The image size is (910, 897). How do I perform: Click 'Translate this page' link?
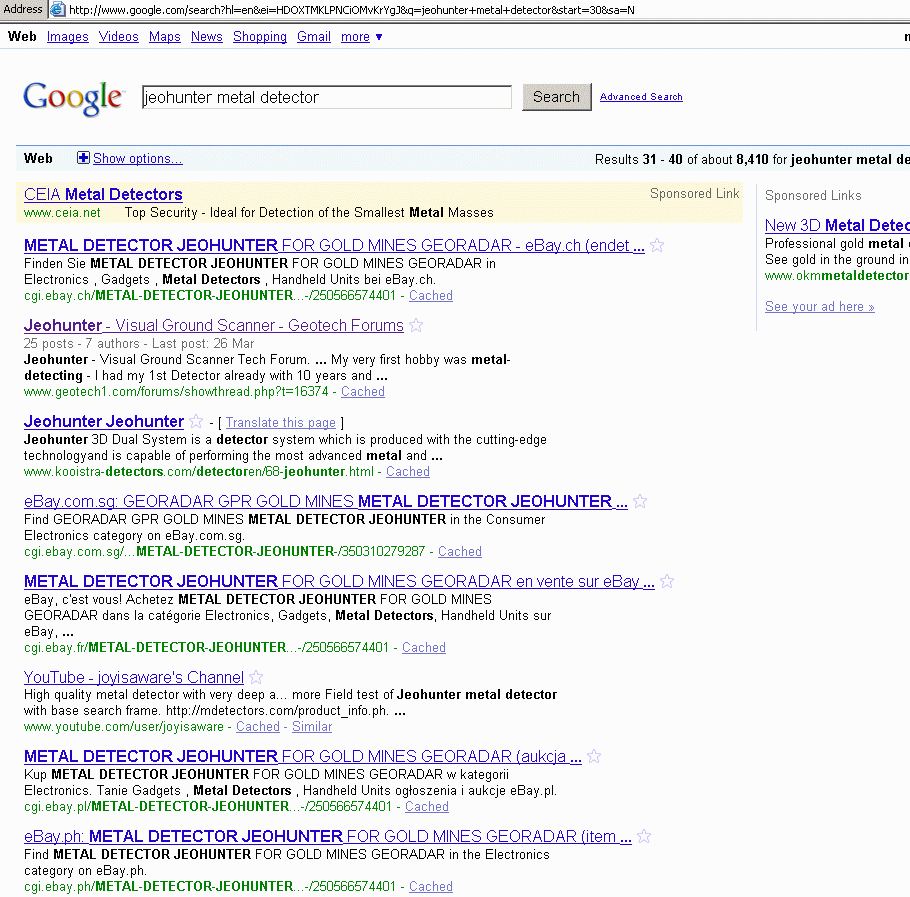[281, 422]
